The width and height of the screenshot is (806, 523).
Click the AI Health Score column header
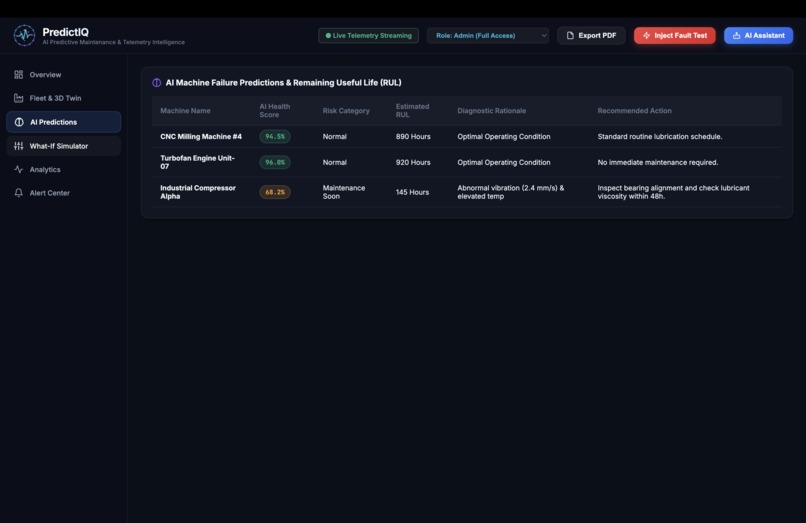tap(274, 111)
